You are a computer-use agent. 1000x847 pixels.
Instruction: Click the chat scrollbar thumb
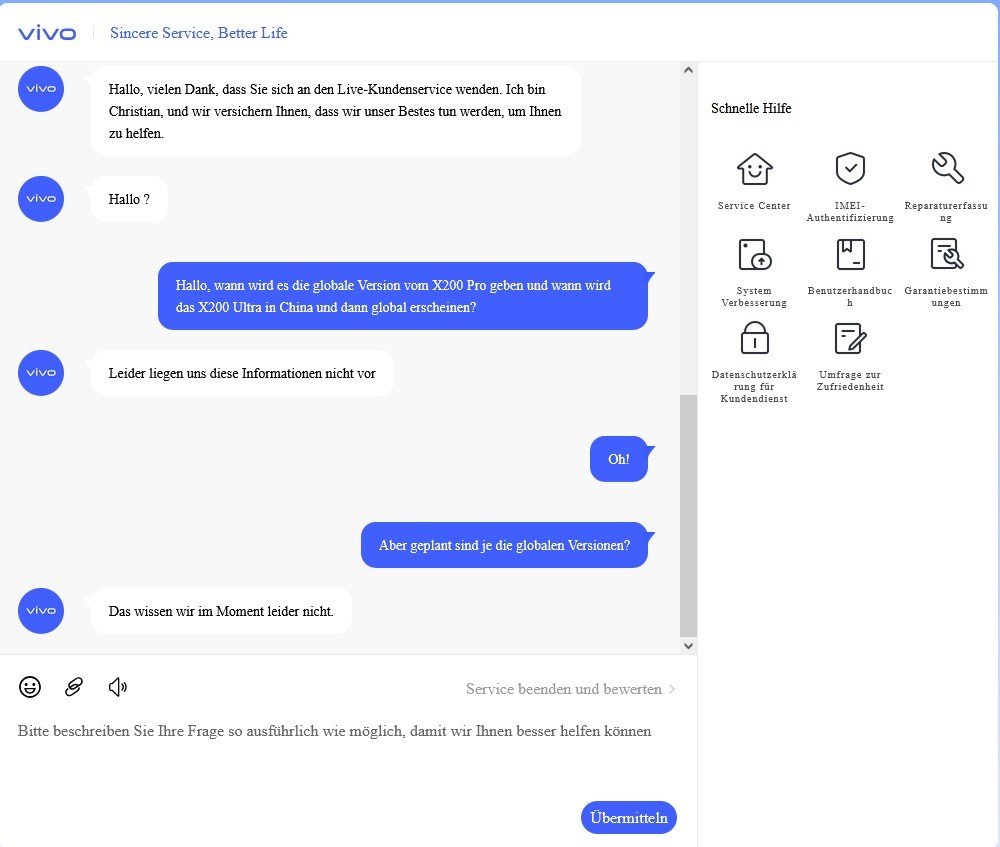pyautogui.click(x=688, y=515)
